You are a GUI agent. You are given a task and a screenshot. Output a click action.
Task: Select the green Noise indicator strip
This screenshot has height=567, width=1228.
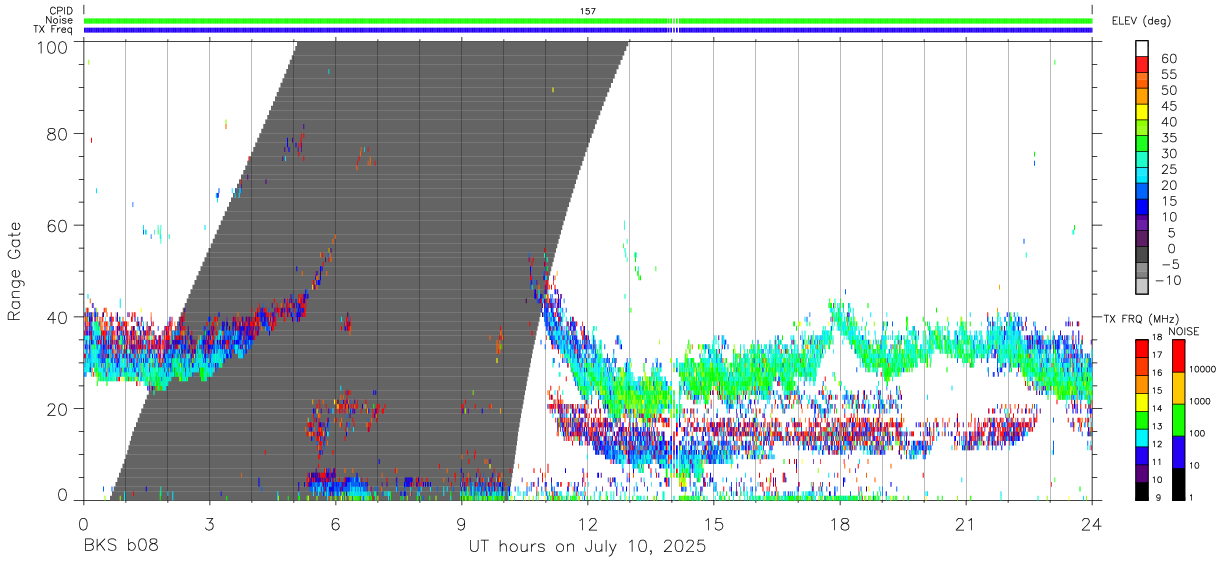coord(588,20)
